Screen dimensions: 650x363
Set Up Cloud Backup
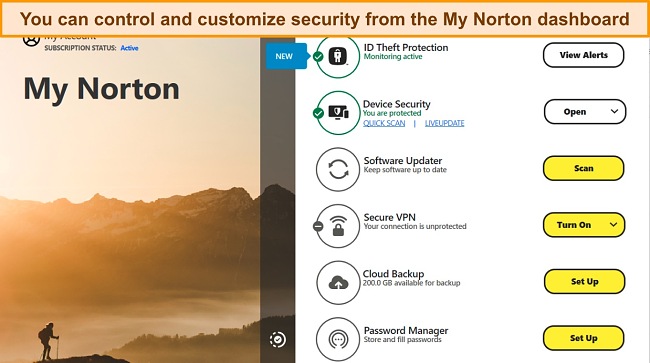(x=584, y=282)
